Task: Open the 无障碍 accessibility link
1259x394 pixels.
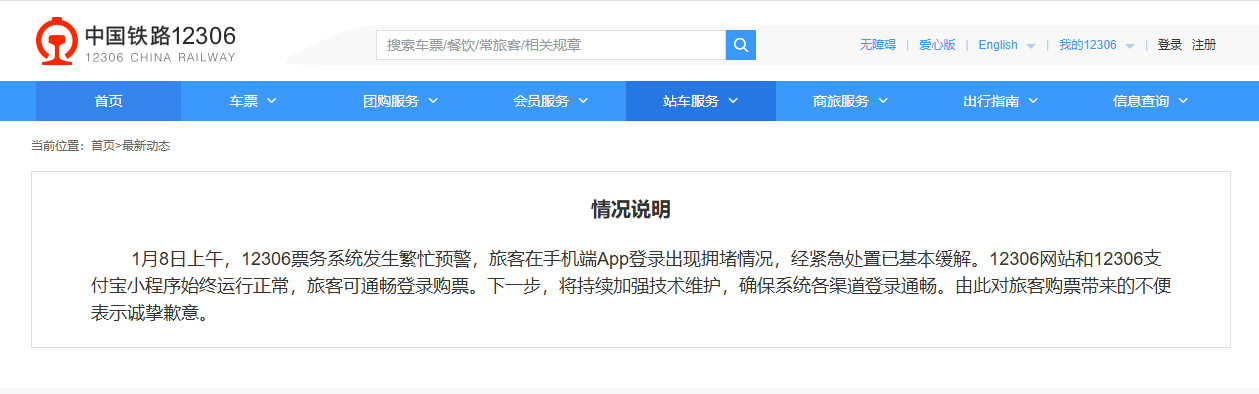Action: point(878,45)
